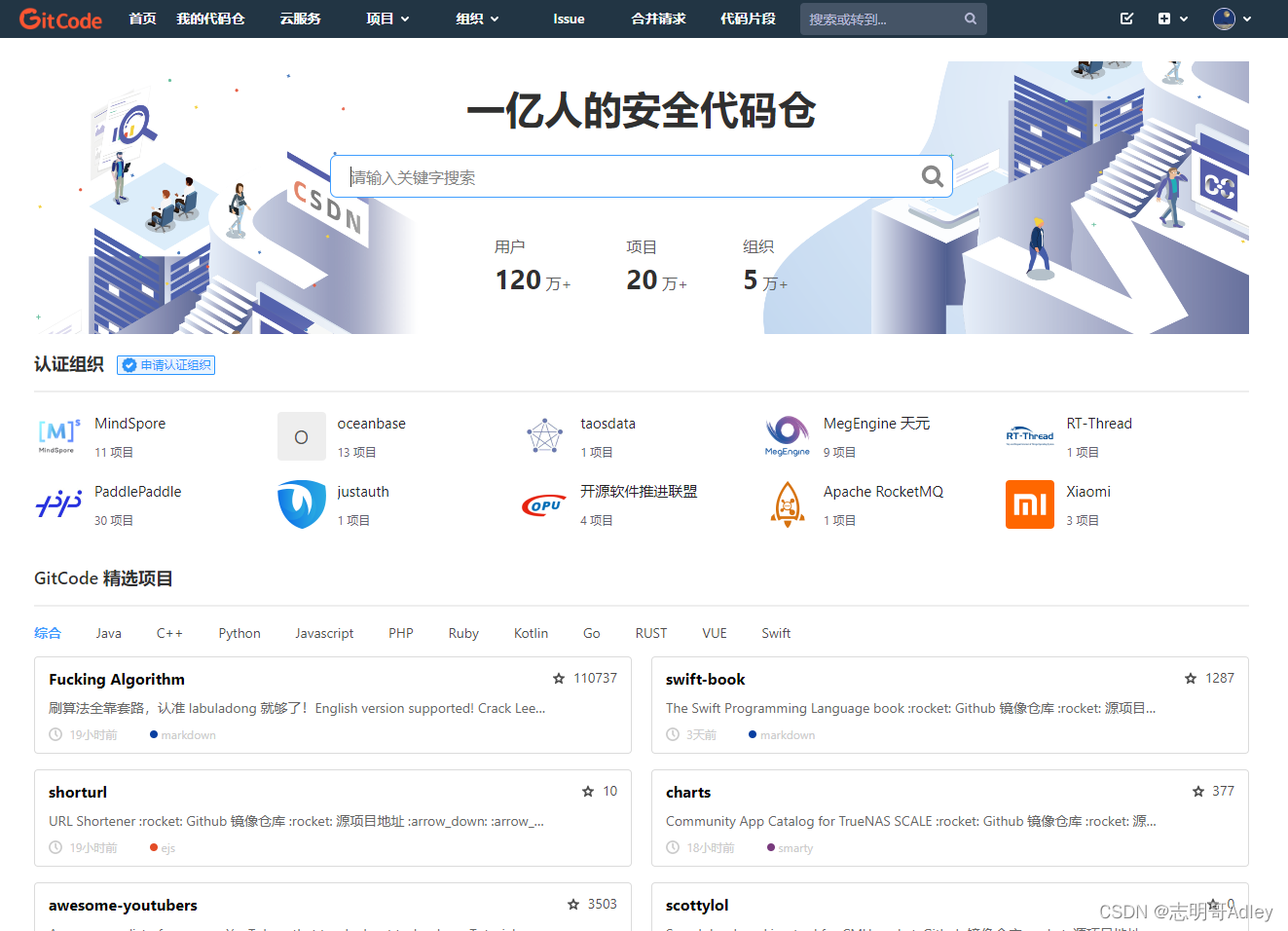Open the Fucking Algorithm project title
The width and height of the screenshot is (1288, 931).
point(117,679)
